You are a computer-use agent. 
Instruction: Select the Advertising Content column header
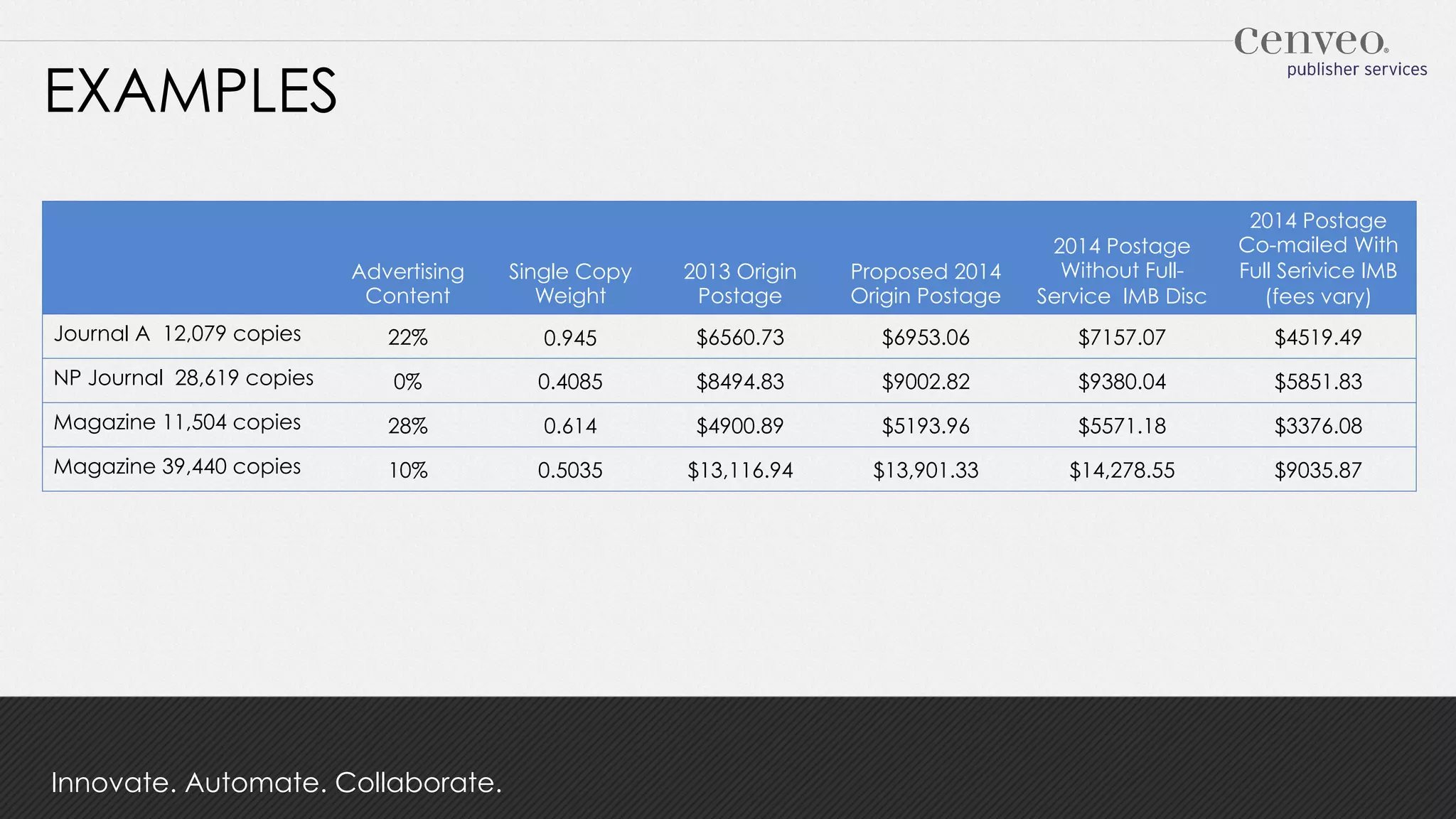[407, 283]
